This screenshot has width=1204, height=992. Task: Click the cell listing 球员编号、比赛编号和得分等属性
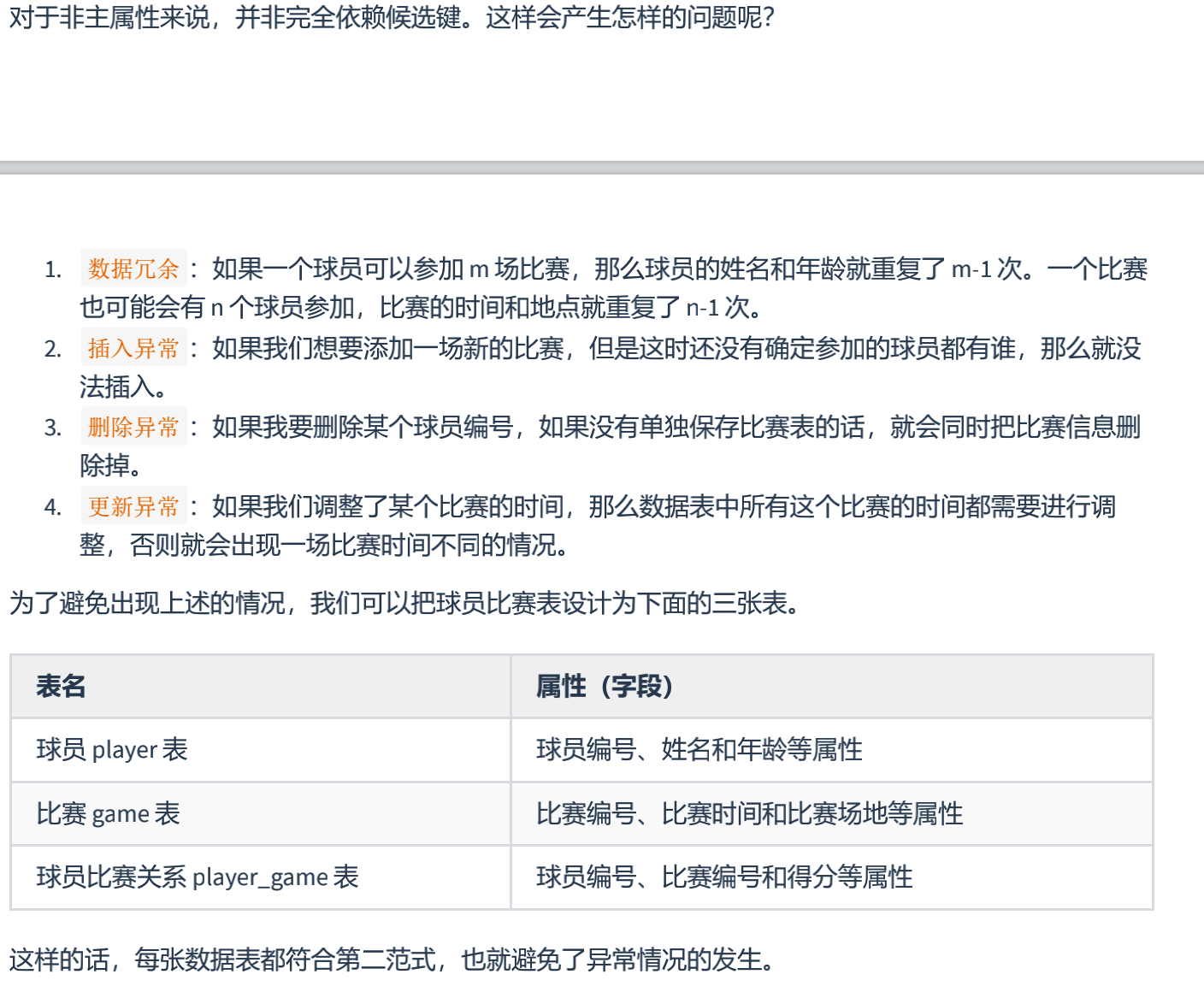point(723,877)
